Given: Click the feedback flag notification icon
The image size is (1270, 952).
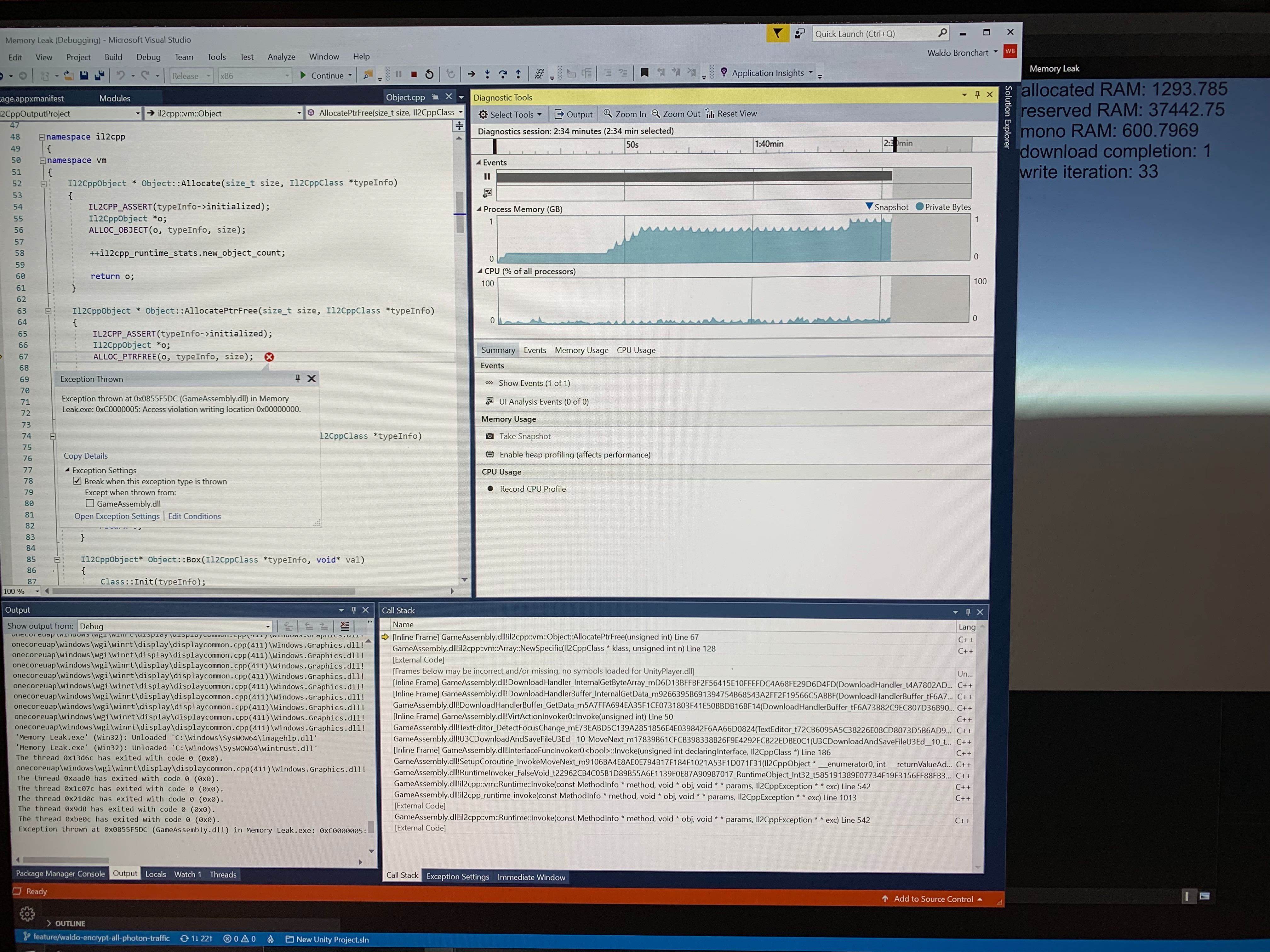Looking at the screenshot, I should [777, 33].
